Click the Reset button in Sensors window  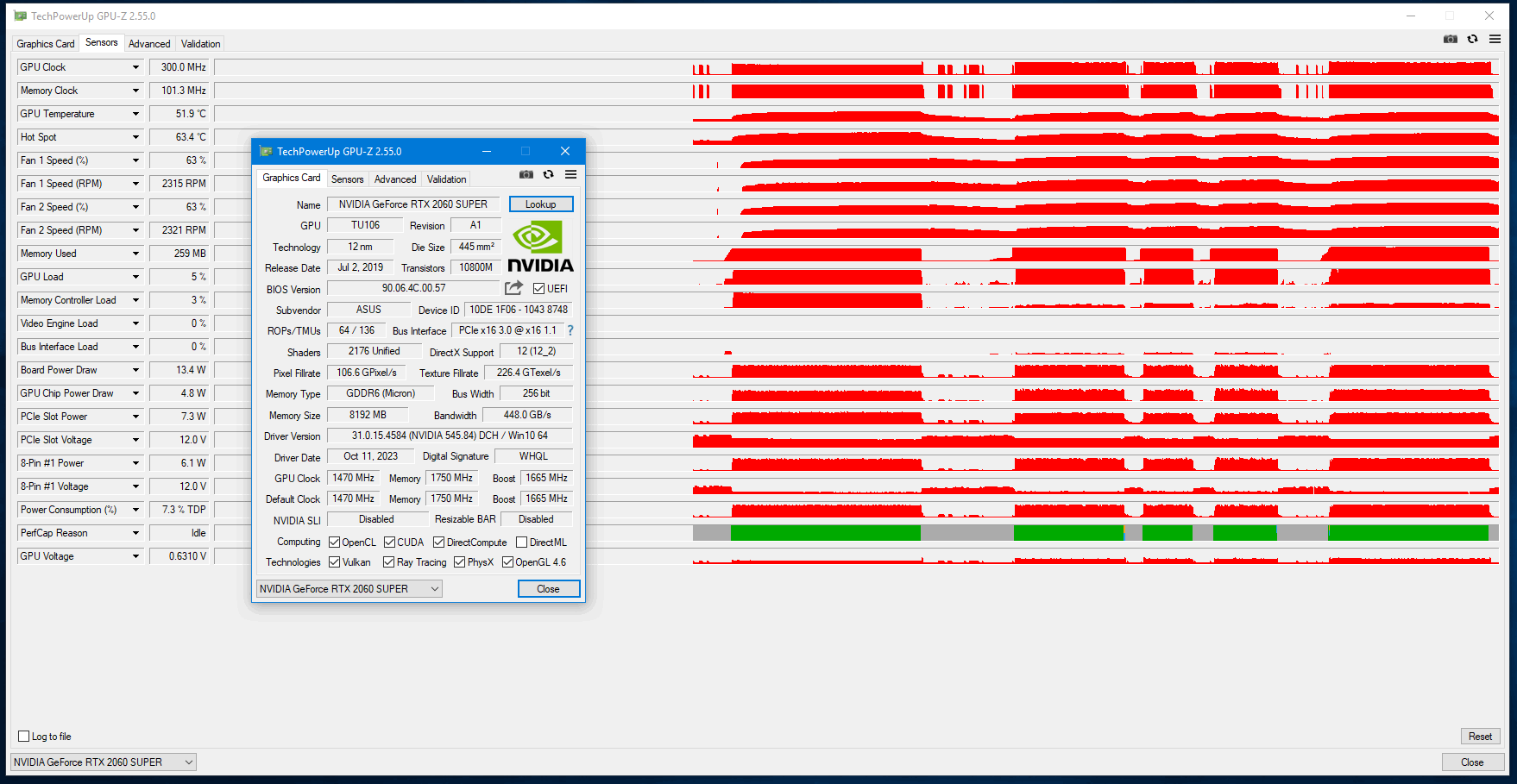[x=1481, y=737]
